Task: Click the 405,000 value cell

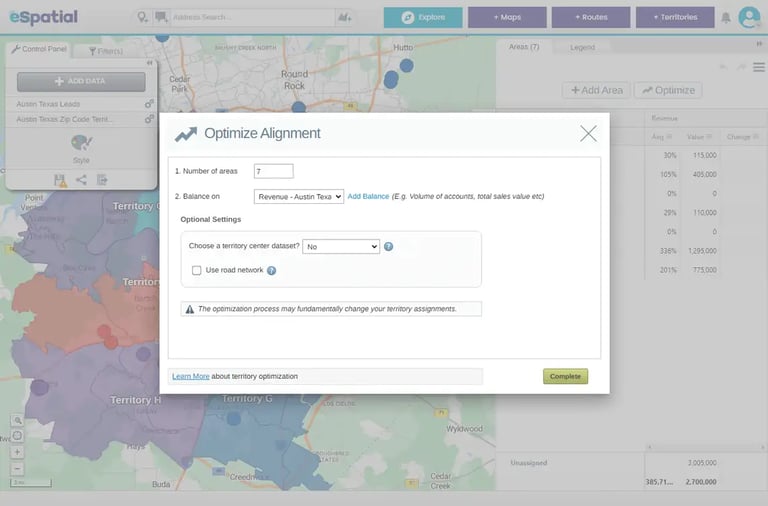Action: 704,174
